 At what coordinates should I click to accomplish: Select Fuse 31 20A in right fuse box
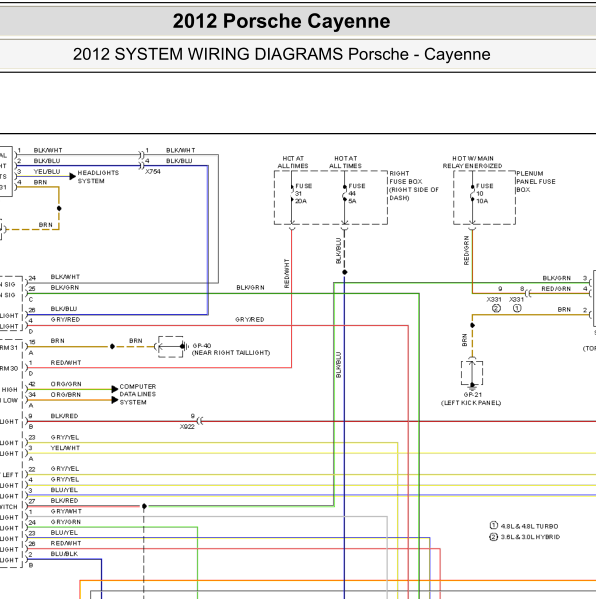(x=292, y=194)
